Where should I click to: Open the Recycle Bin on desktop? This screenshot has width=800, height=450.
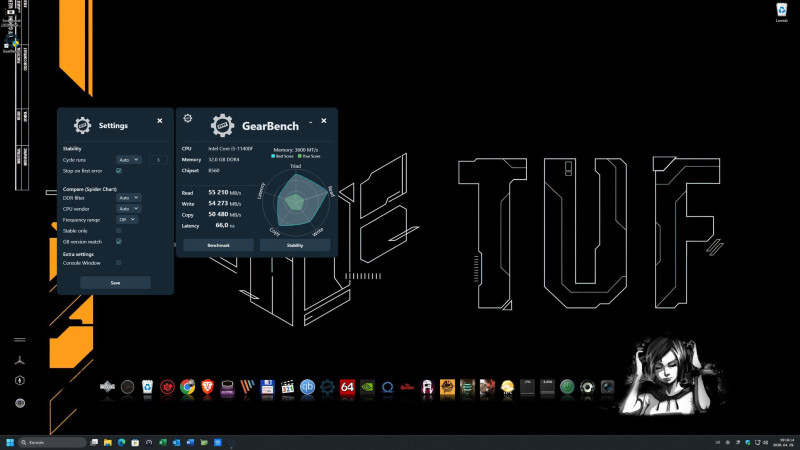click(x=782, y=11)
